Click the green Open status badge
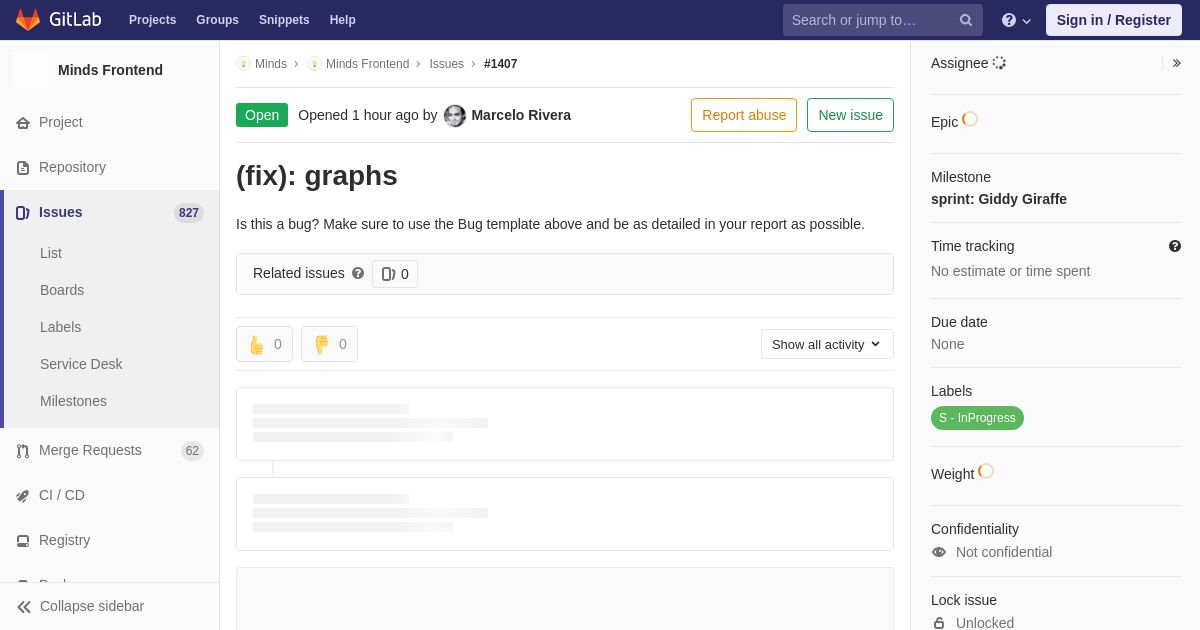The image size is (1200, 630). [262, 115]
